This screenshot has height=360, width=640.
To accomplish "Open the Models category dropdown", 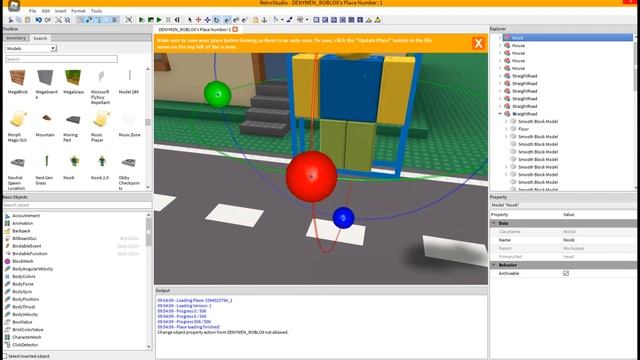I will tap(30, 48).
